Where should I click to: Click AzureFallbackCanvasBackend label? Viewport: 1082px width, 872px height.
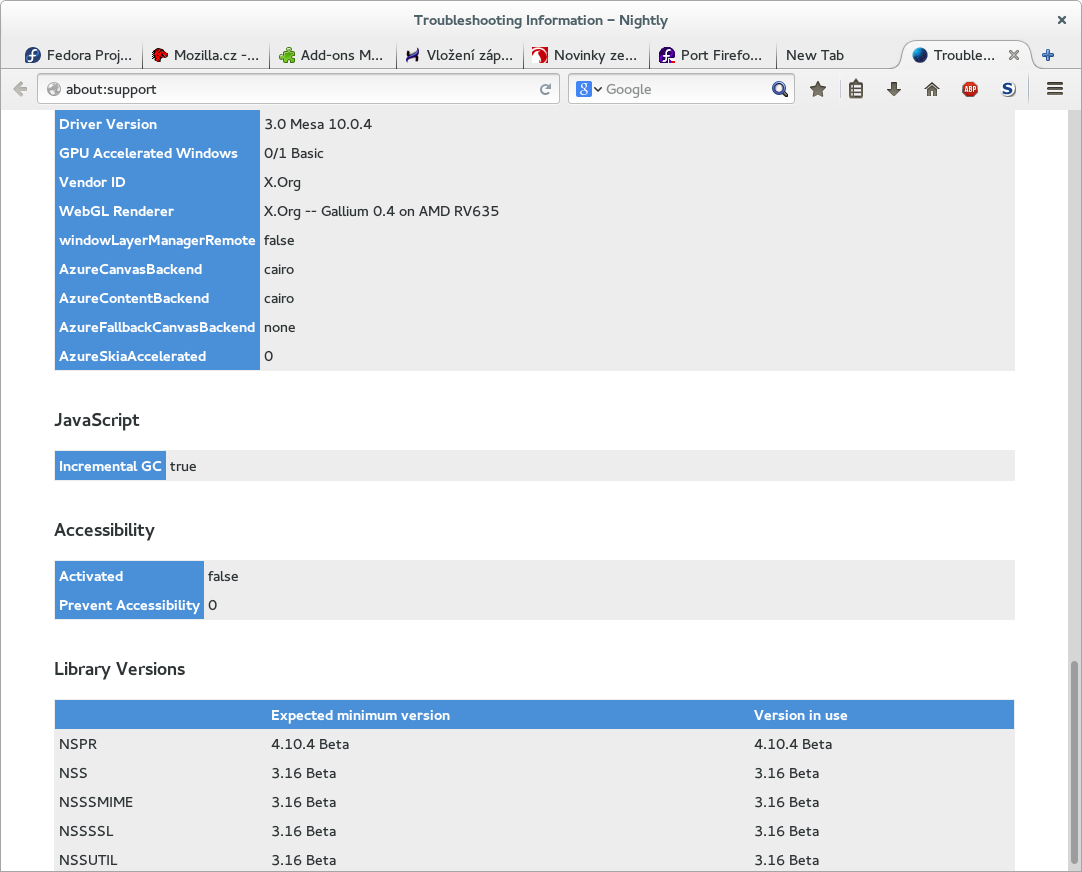(x=157, y=327)
